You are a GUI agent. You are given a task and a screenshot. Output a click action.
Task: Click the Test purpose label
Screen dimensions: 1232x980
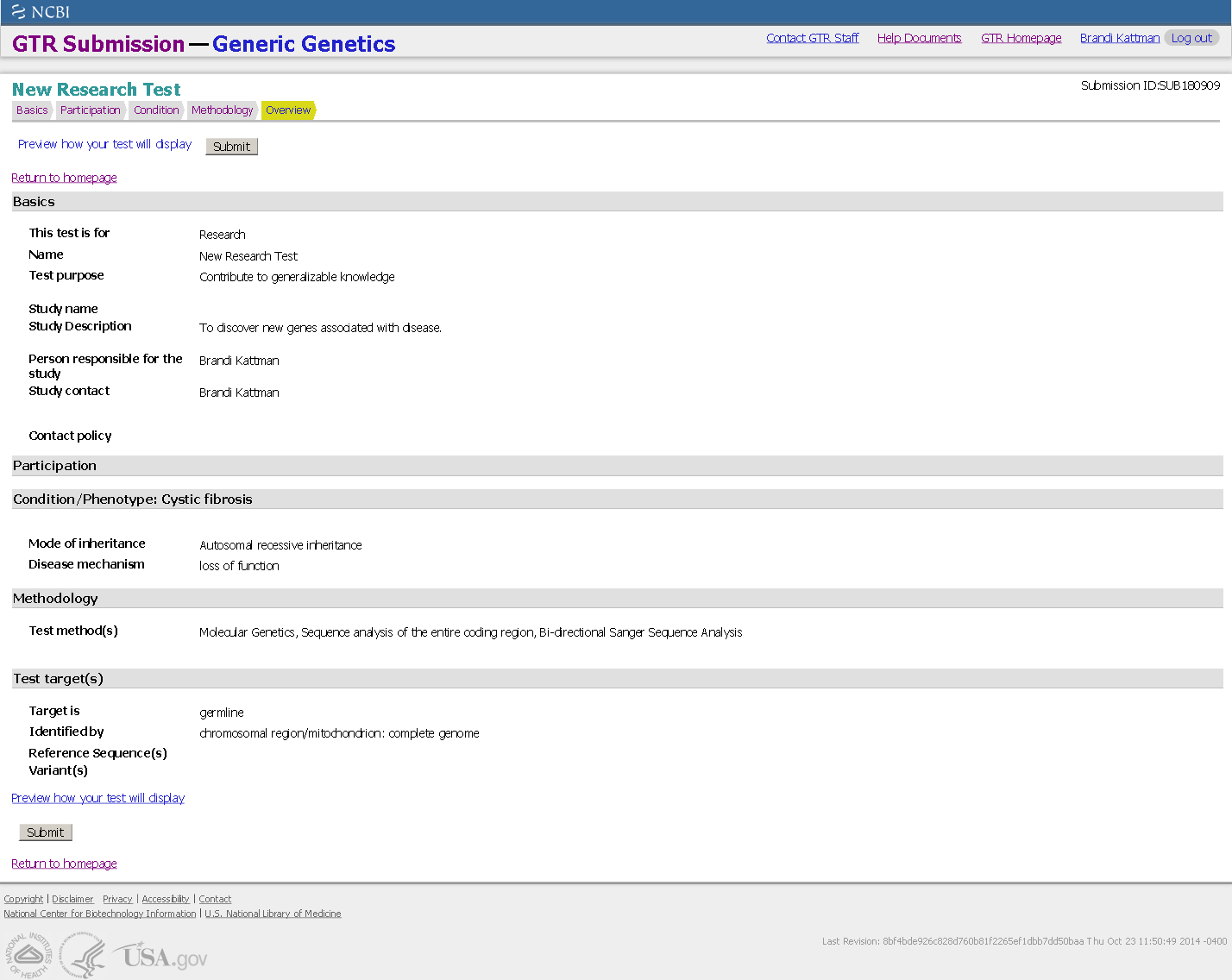[66, 275]
